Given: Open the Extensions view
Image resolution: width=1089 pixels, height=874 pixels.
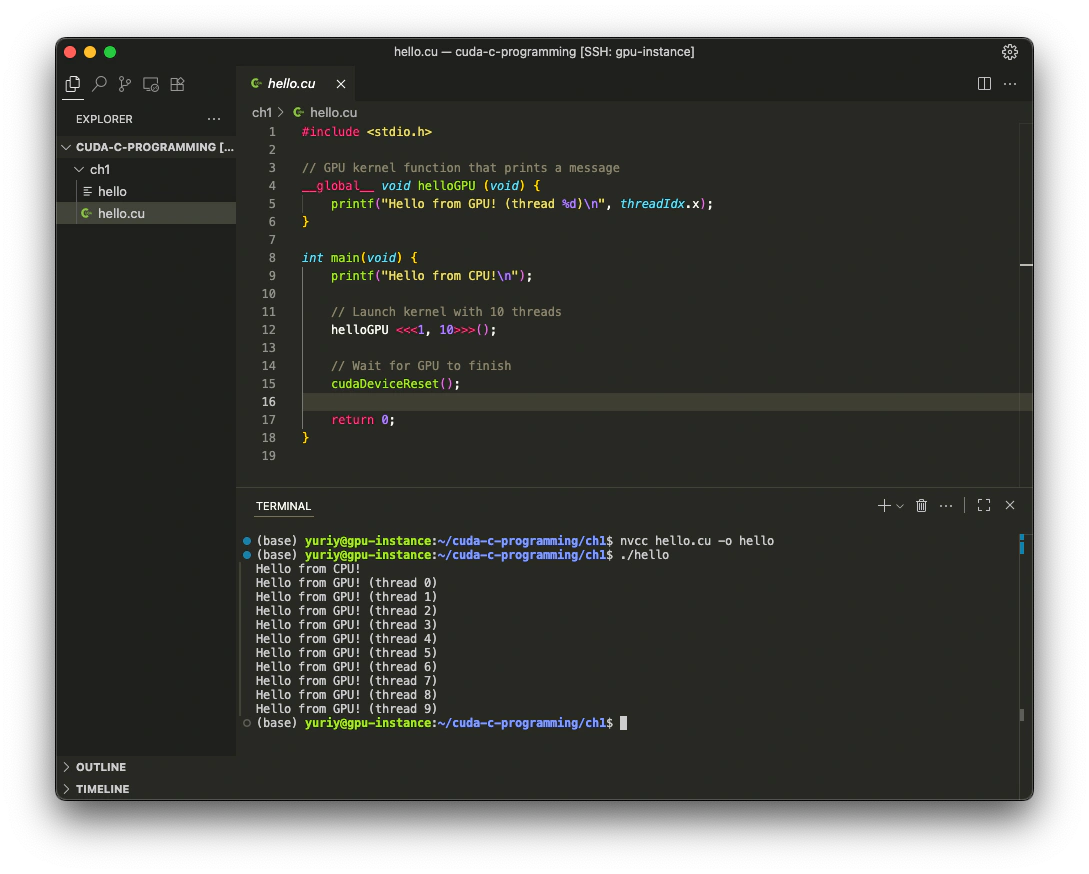Looking at the screenshot, I should click(x=177, y=84).
